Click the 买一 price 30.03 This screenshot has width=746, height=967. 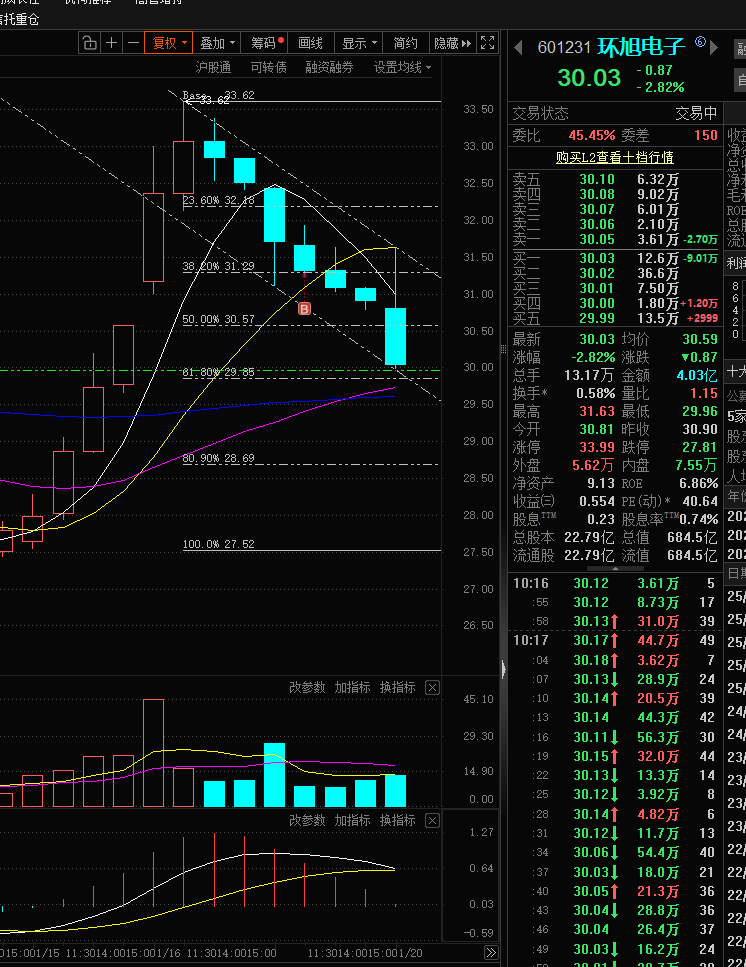point(597,258)
